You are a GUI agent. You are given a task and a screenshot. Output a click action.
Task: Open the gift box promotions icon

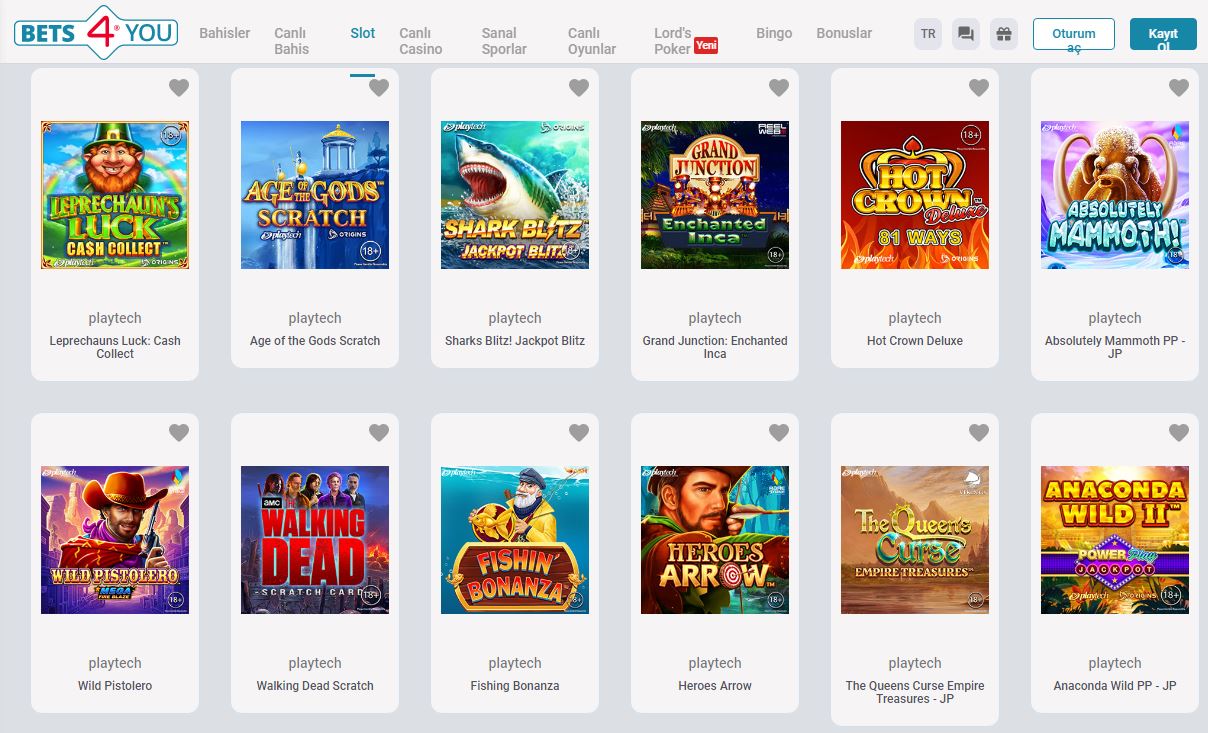click(x=1004, y=34)
